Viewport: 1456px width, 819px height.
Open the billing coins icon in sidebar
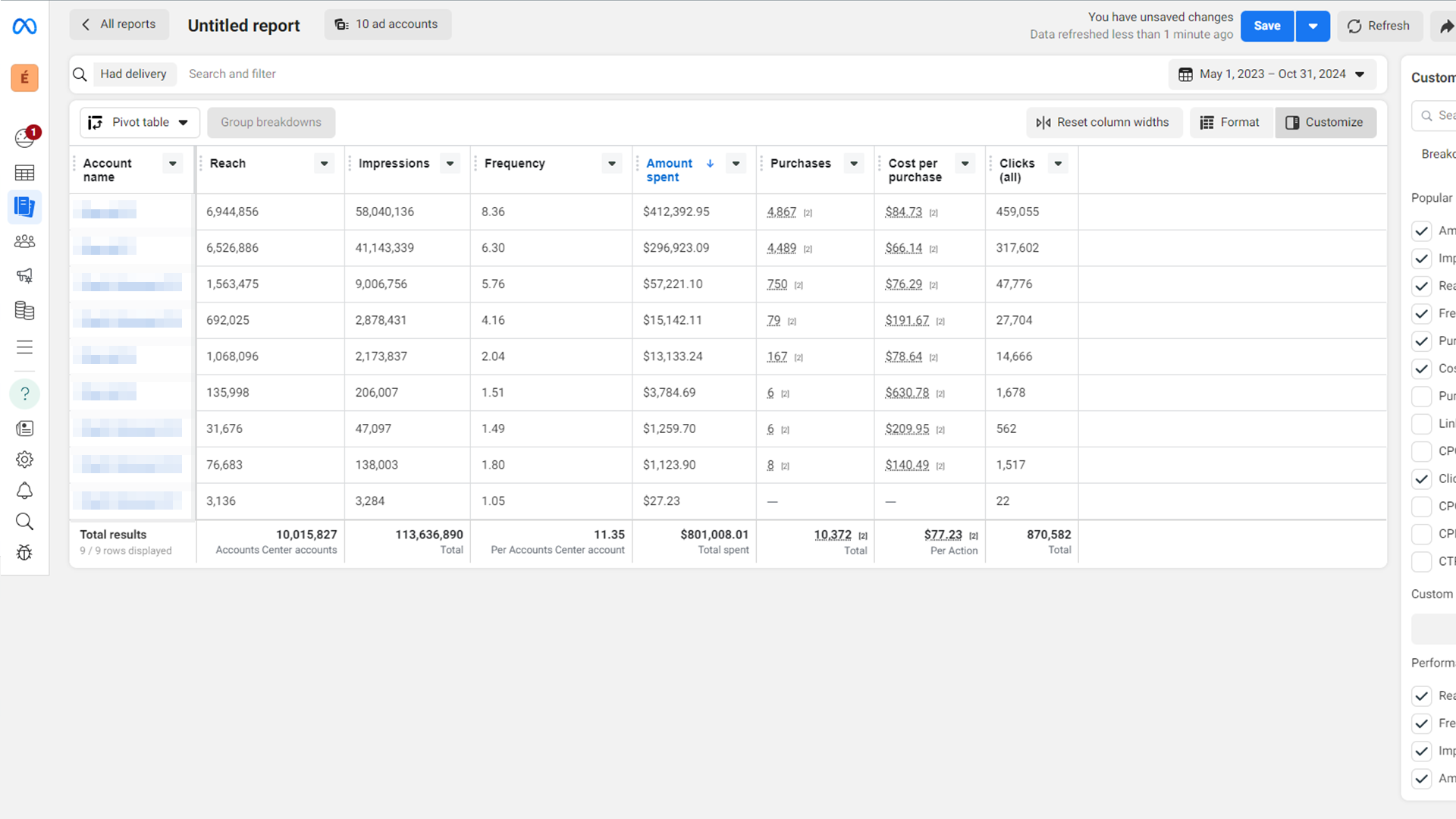24,310
